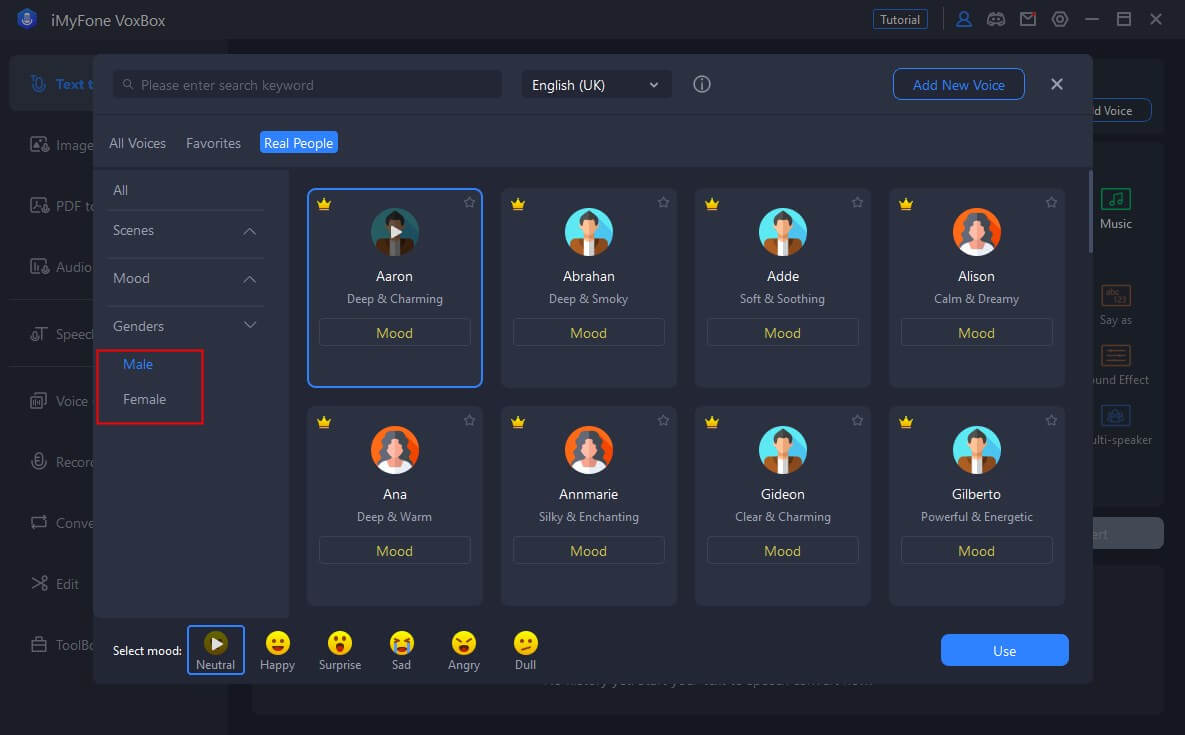This screenshot has height=735, width=1185.
Task: Click the search magnifier icon
Action: tap(128, 85)
